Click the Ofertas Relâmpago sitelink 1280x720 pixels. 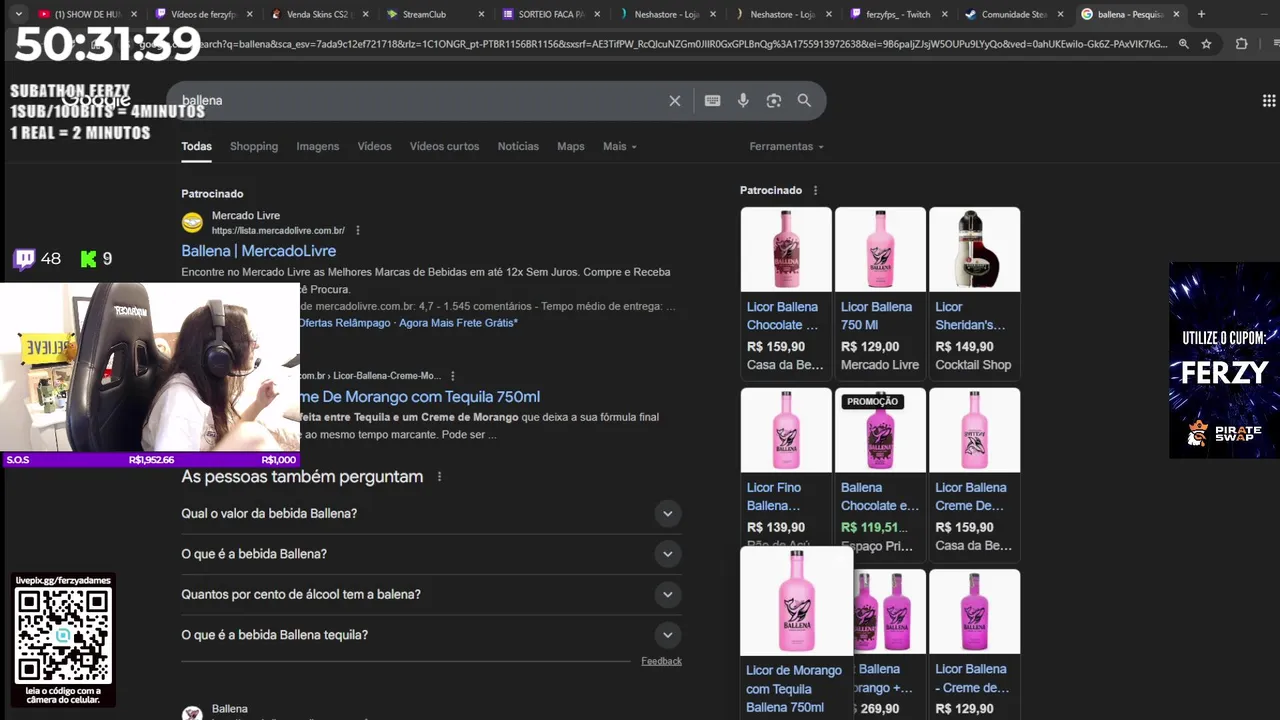344,323
